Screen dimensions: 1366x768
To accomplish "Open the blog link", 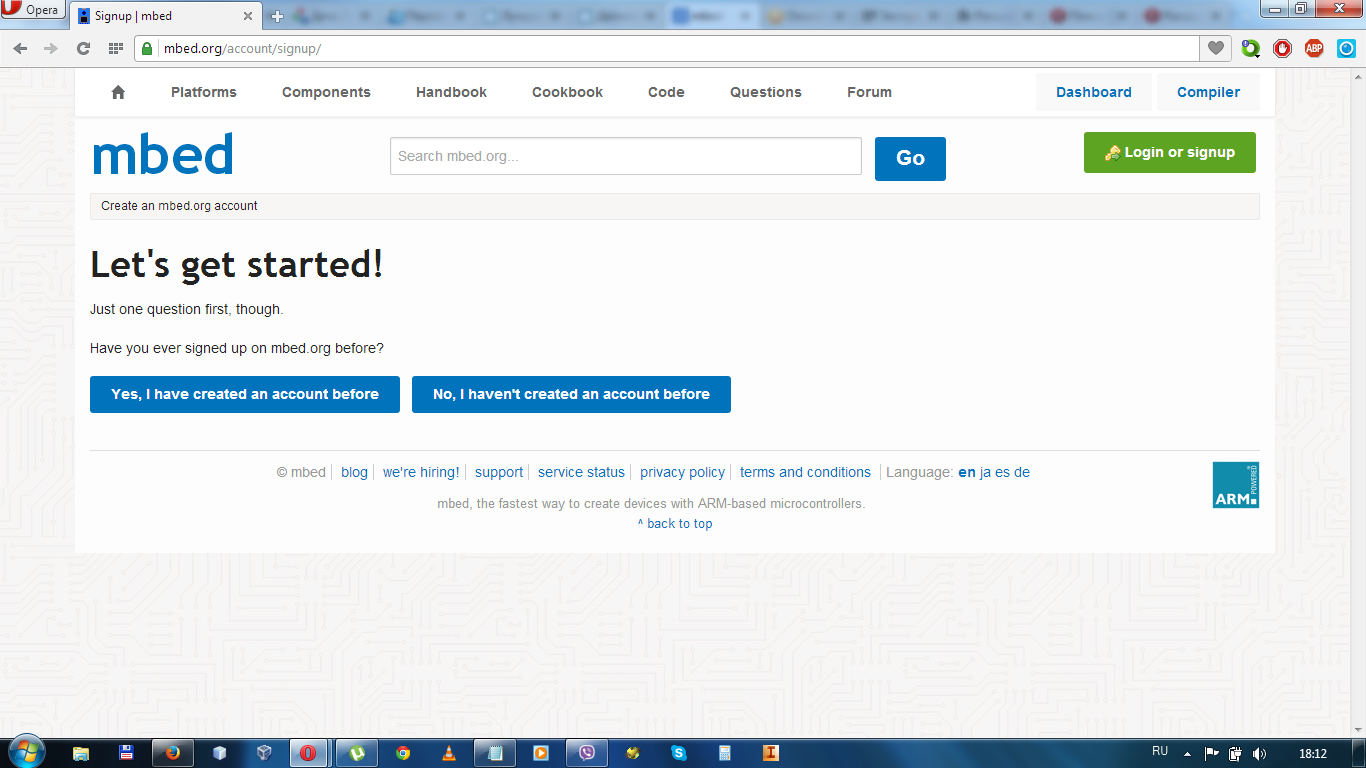I will [354, 472].
